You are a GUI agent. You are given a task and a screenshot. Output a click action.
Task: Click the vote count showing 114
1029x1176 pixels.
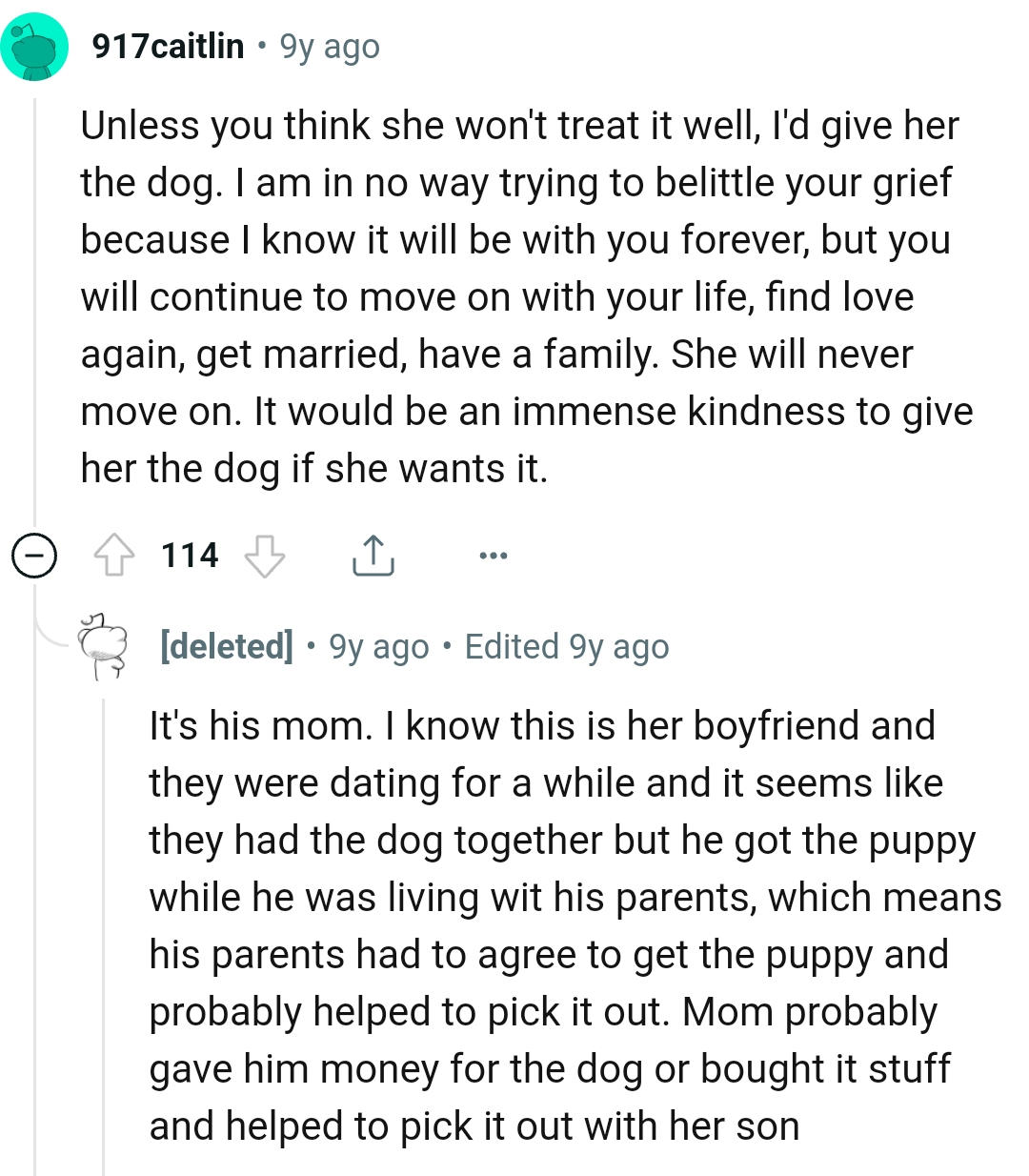coord(189,555)
